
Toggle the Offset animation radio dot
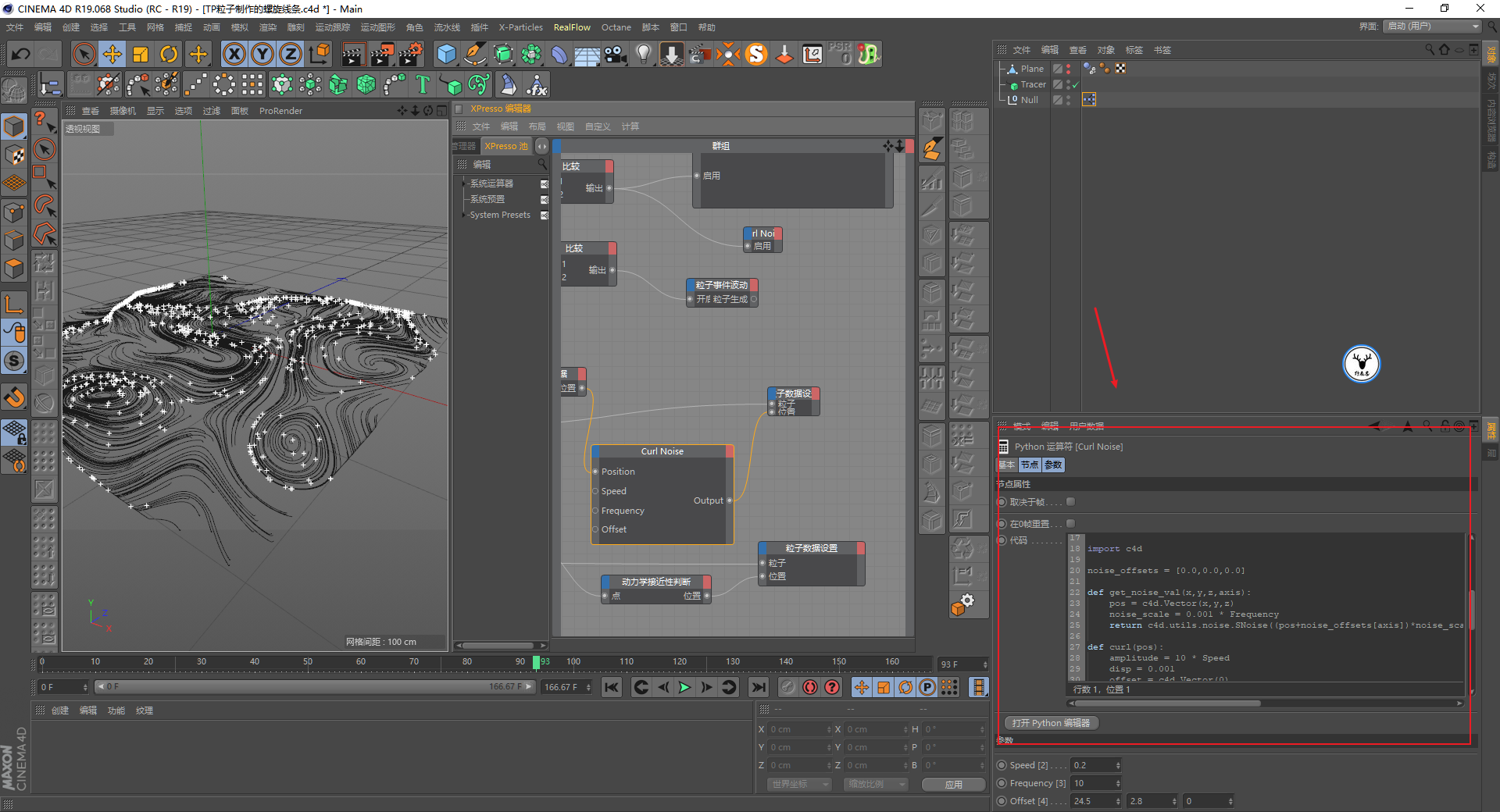(x=1002, y=801)
